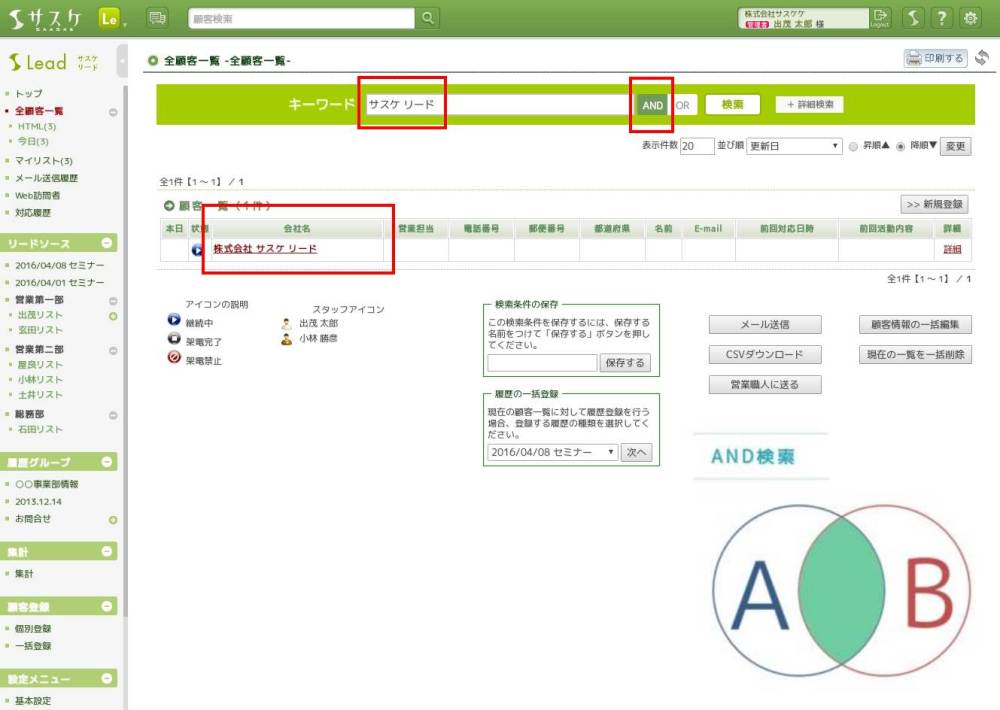1000x710 pixels.
Task: Focus the 顧客検索 header search box
Action: point(302,18)
